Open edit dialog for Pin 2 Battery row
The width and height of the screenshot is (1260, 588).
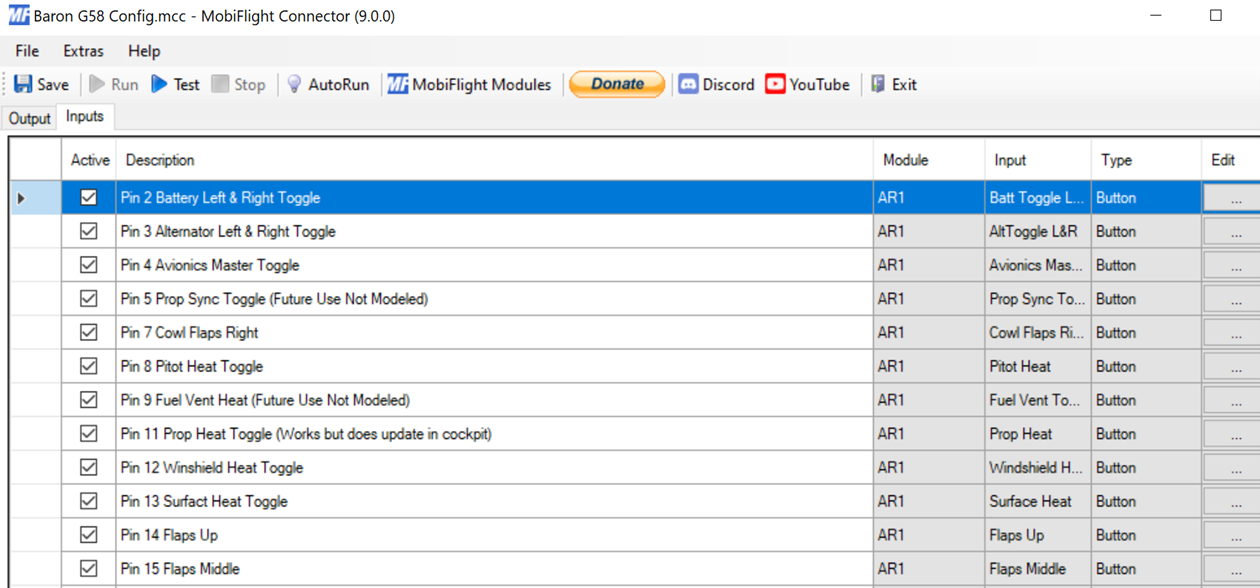(x=1232, y=198)
